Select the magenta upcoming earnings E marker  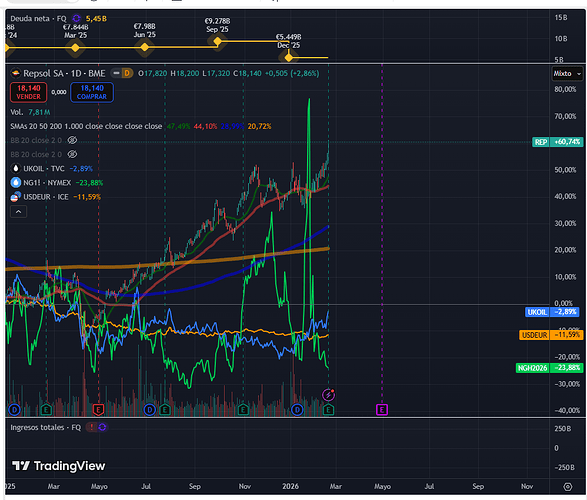382,410
